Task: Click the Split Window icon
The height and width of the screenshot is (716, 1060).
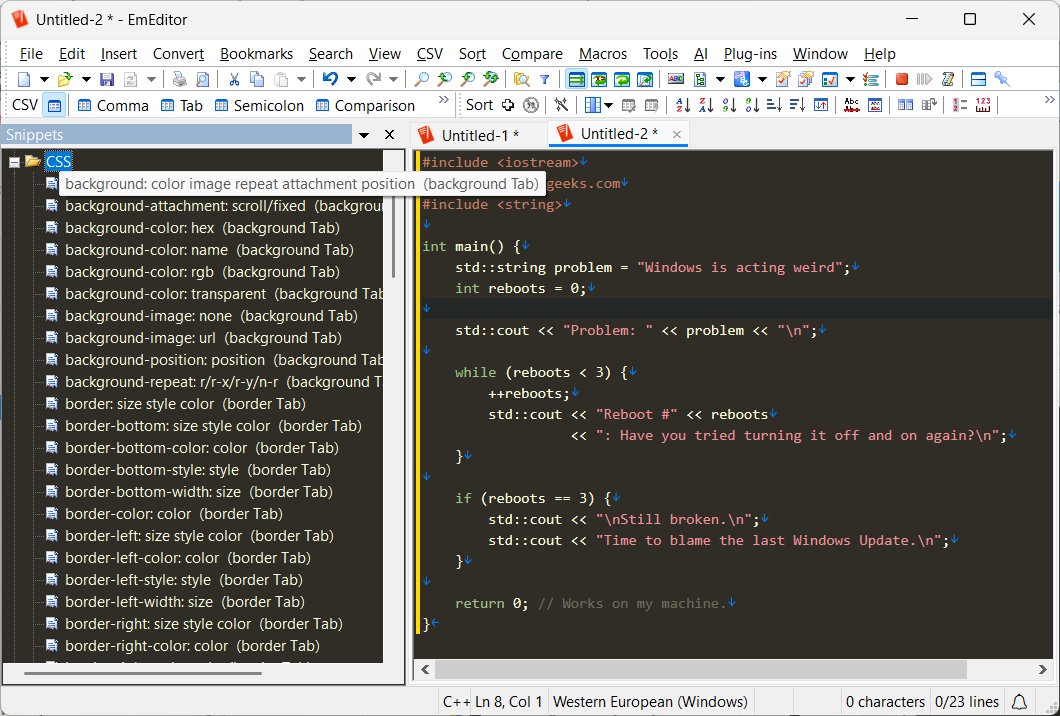Action: 978,79
